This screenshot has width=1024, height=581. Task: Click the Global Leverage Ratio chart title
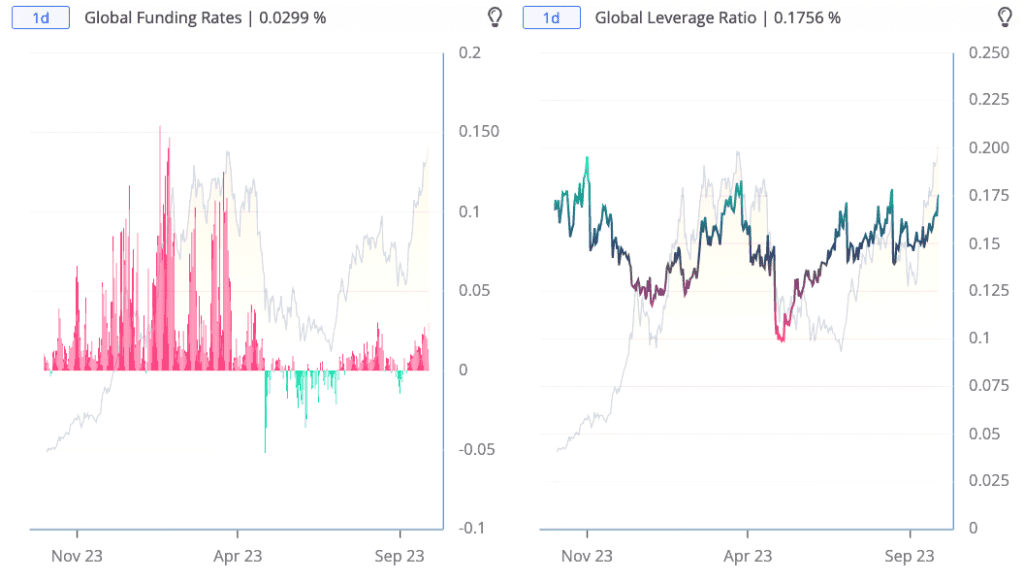point(717,18)
